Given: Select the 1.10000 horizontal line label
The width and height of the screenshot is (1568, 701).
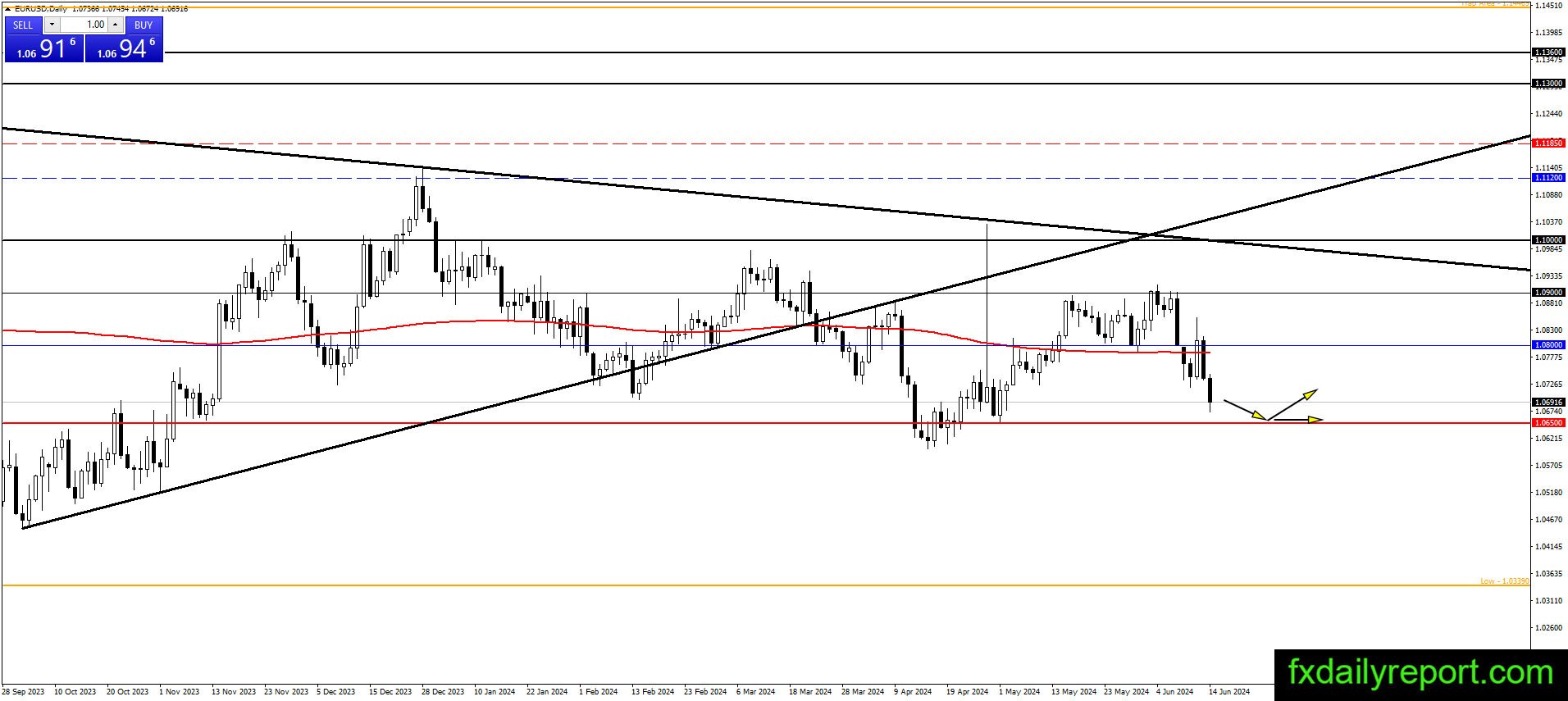Looking at the screenshot, I should pyautogui.click(x=1548, y=240).
